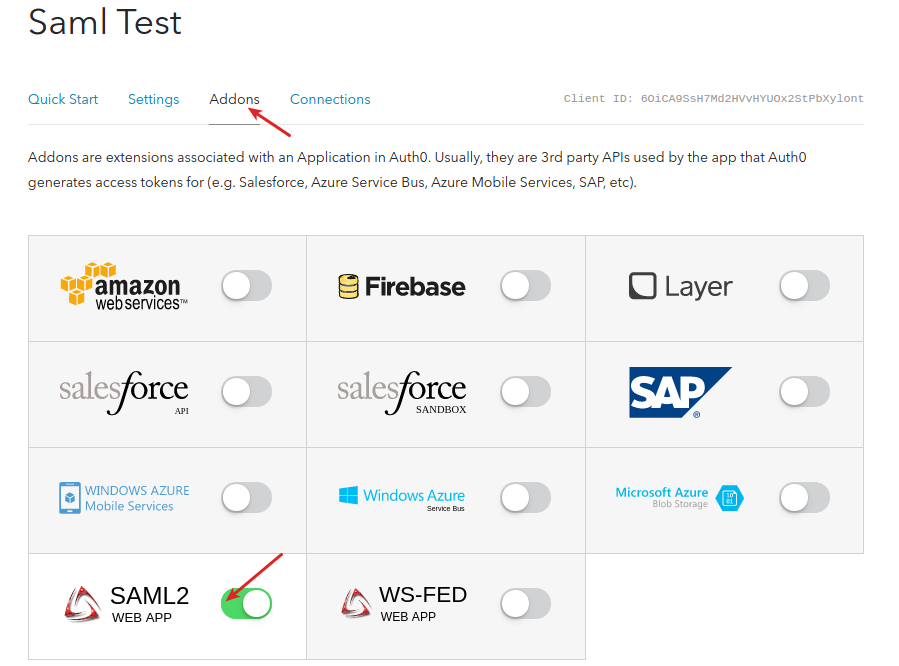Click the Layer addon logo
This screenshot has width=899, height=666.
[x=681, y=286]
